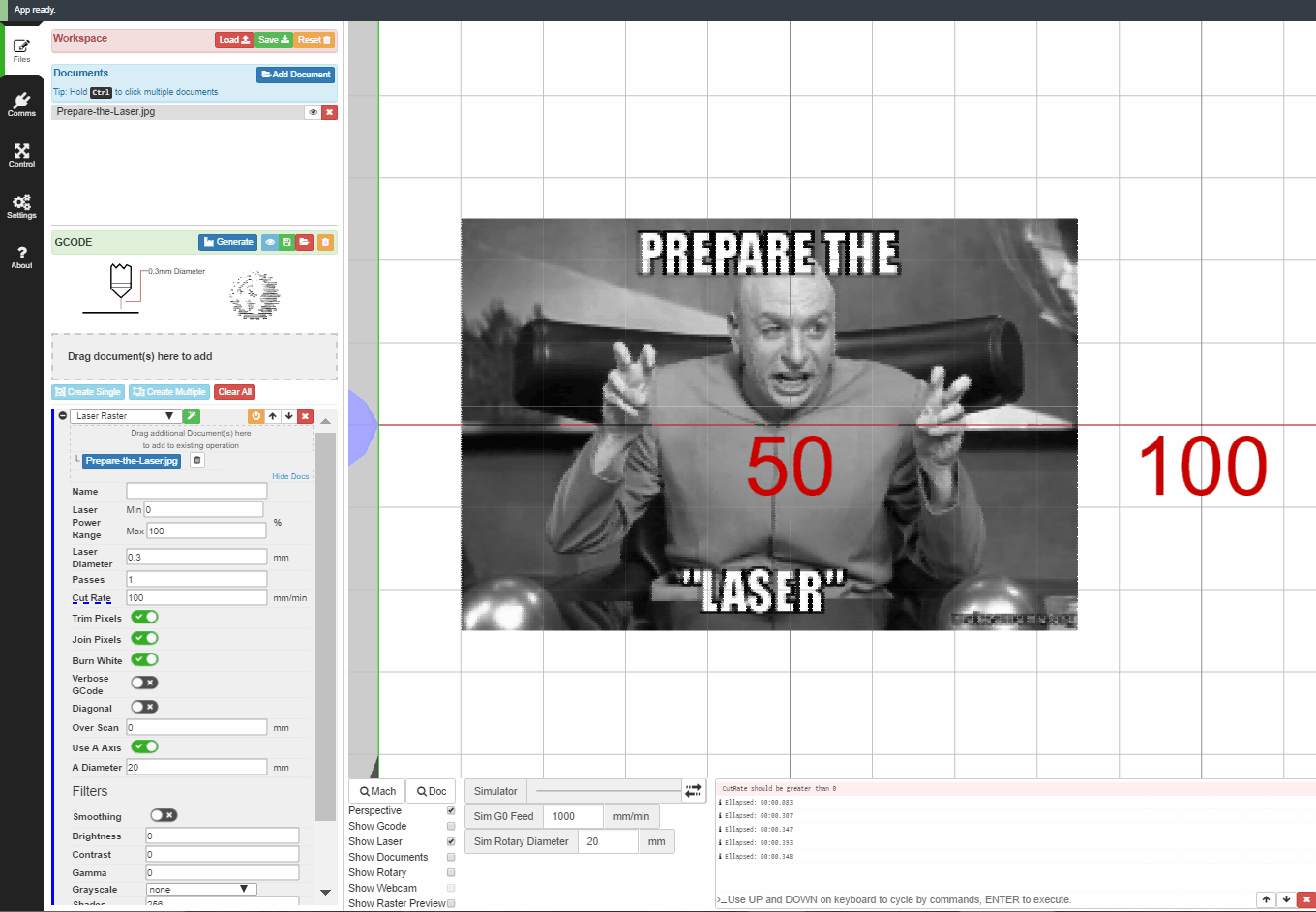Click the scroll down arrow of operations panel
Screen dimensions: 1316x912
pyautogui.click(x=325, y=892)
